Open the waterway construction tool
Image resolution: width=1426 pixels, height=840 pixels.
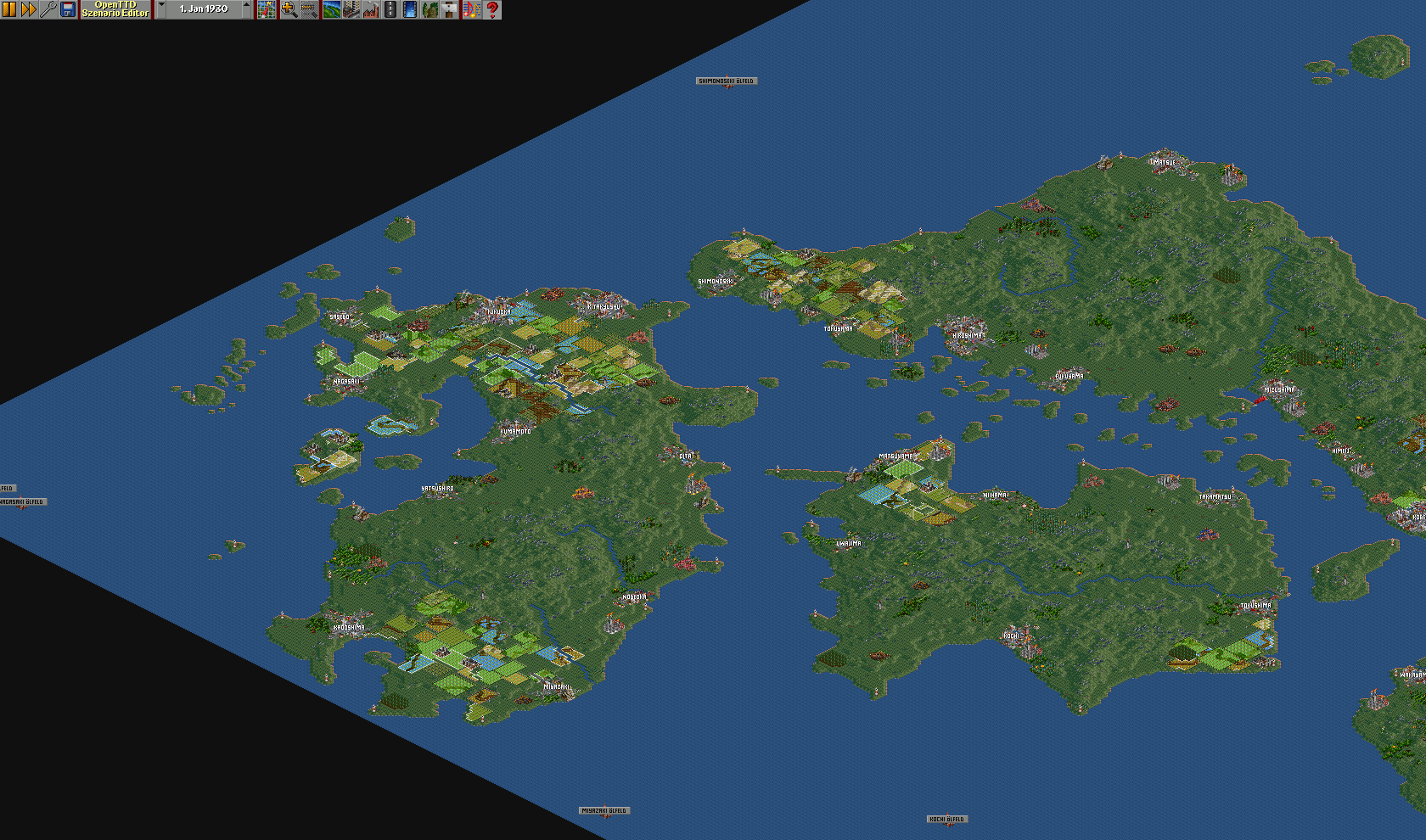[x=410, y=9]
